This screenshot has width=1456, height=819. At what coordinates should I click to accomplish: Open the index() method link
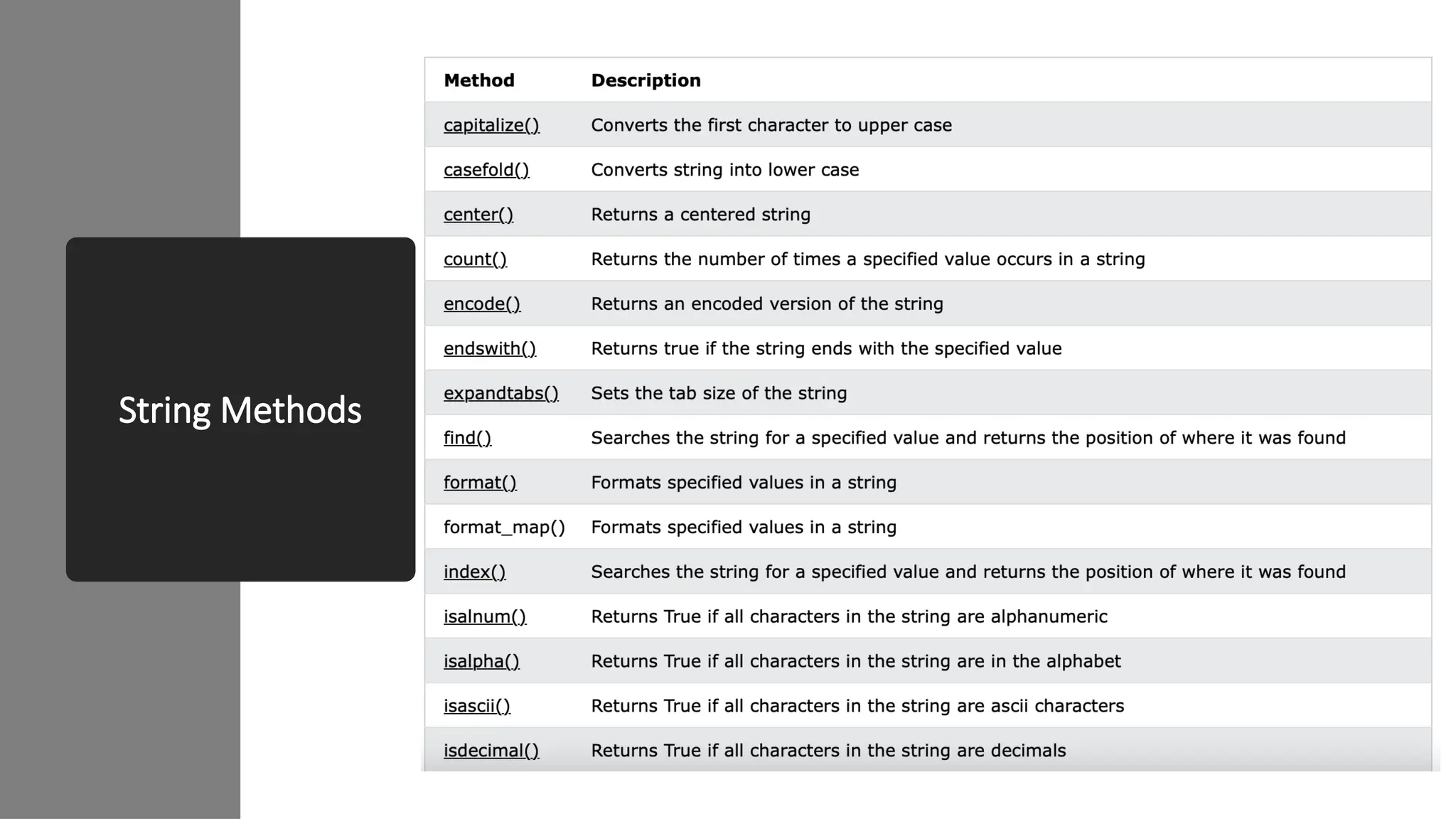click(474, 572)
